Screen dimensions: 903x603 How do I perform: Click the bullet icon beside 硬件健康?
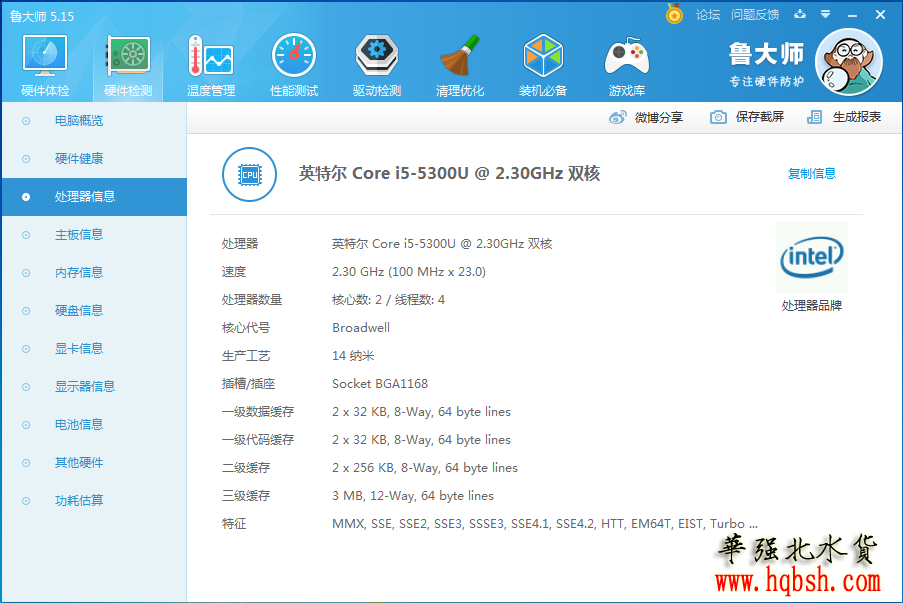(x=26, y=159)
